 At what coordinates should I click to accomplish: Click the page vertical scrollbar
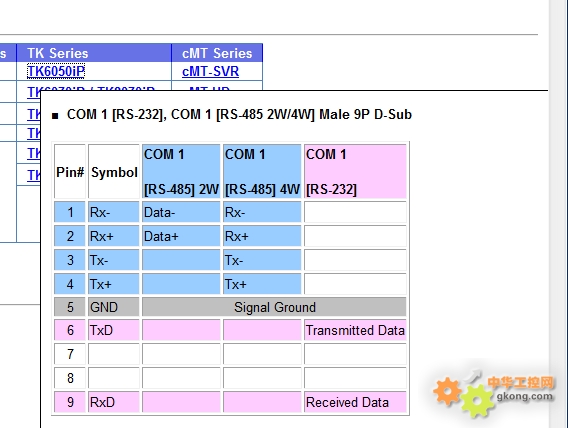(x=558, y=214)
